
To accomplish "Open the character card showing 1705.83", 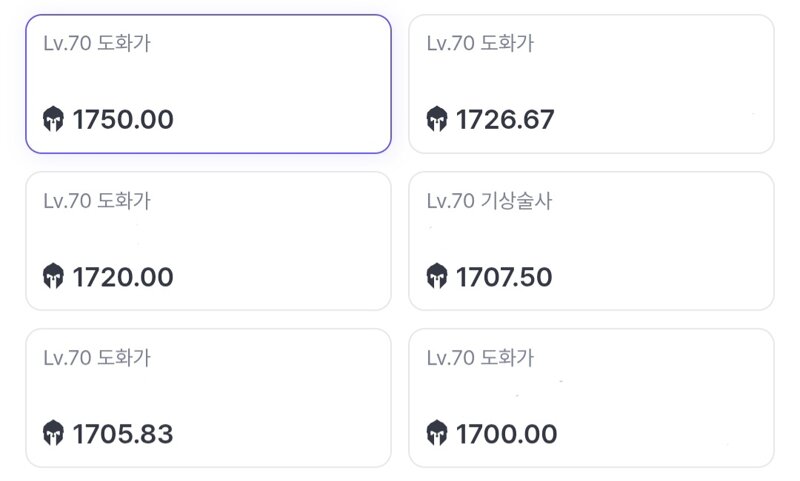I will 208,398.
